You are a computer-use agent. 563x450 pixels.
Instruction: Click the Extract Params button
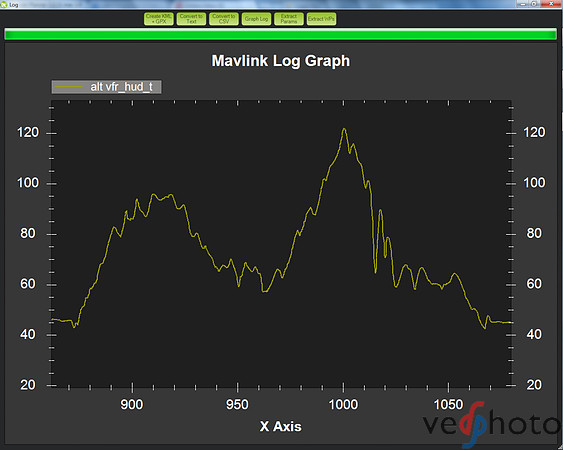(289, 19)
